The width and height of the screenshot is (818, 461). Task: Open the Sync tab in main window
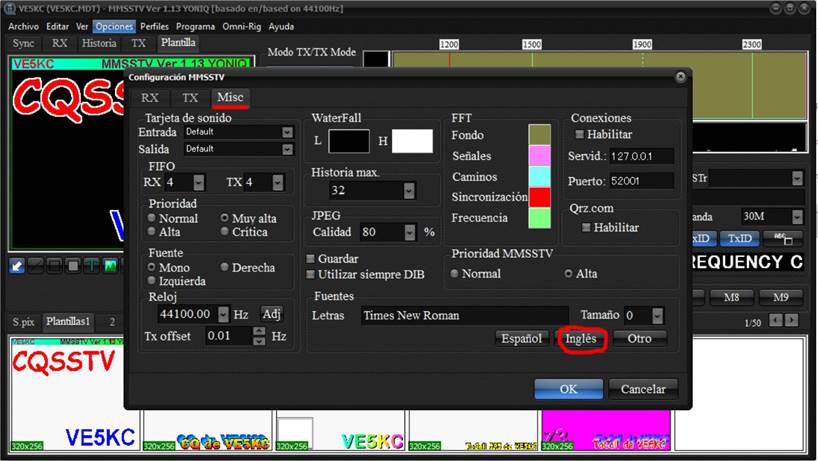[x=23, y=43]
